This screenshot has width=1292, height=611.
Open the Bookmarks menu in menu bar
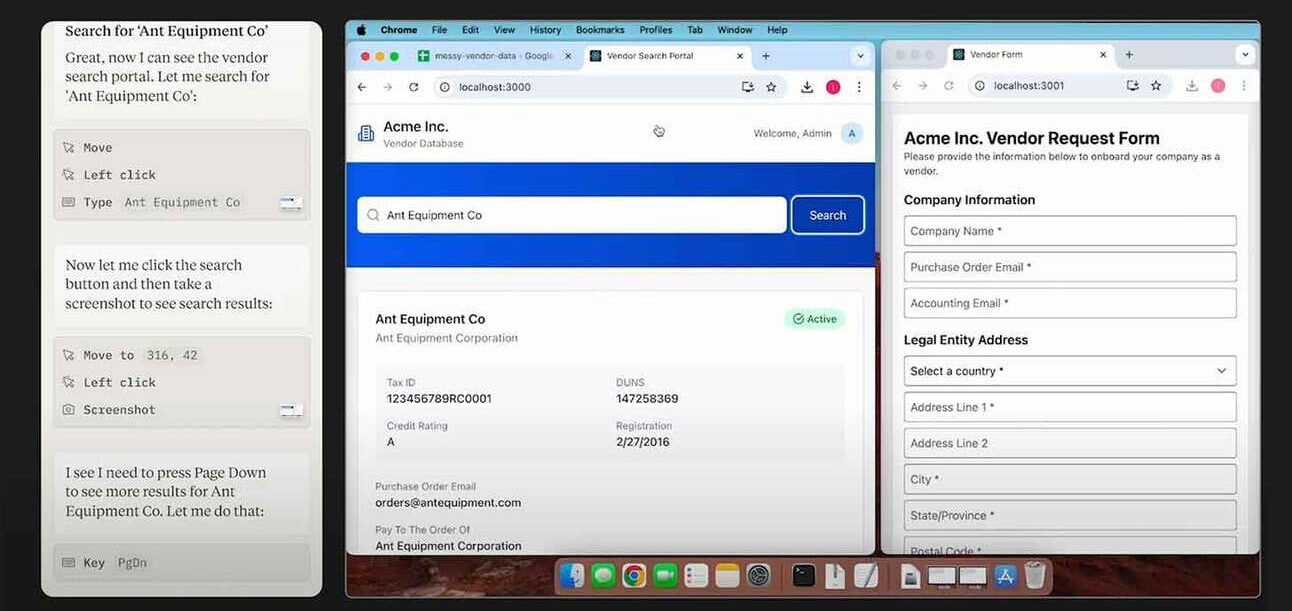coord(600,30)
